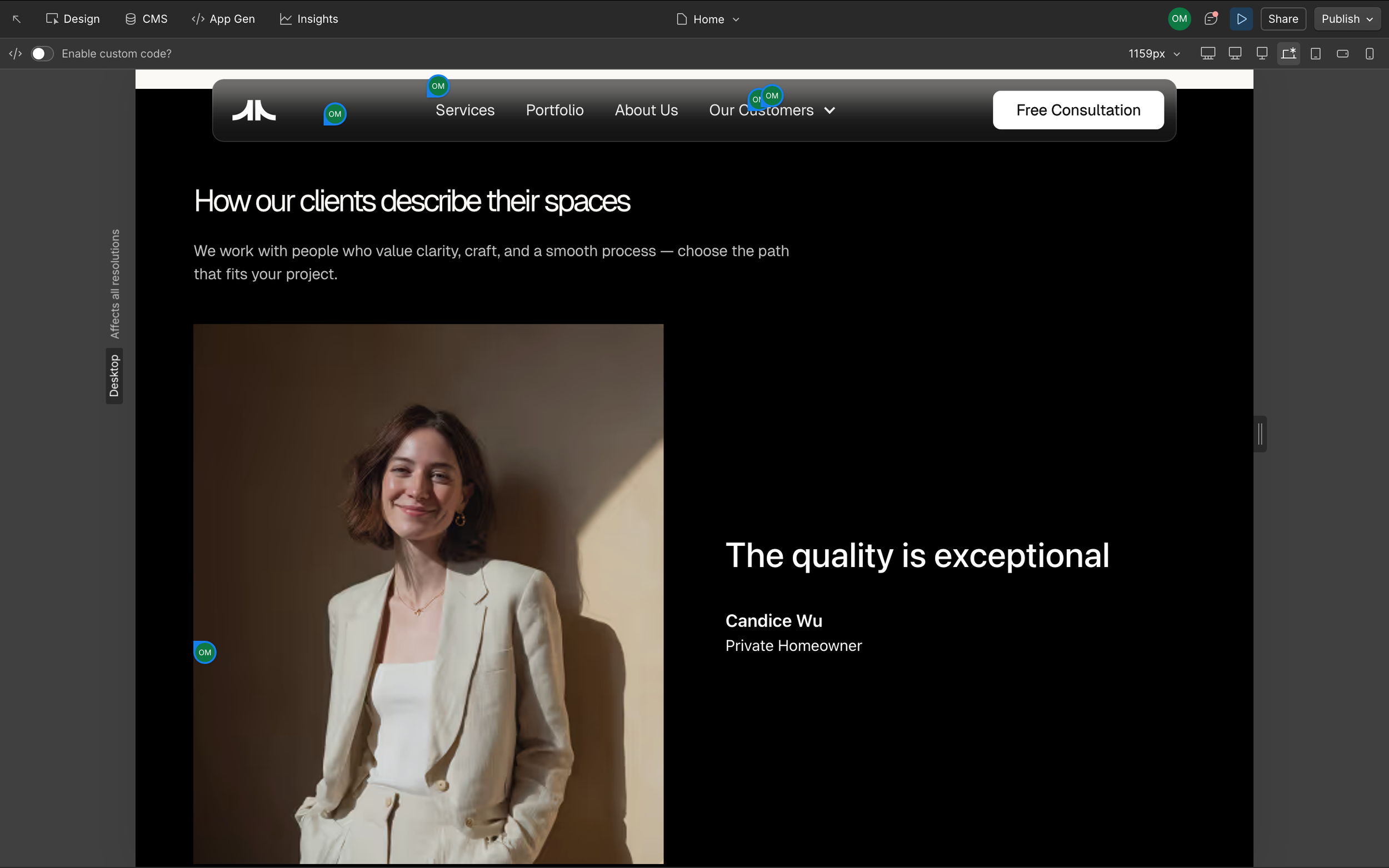
Task: Grab the canvas width resize handle
Action: (1260, 434)
